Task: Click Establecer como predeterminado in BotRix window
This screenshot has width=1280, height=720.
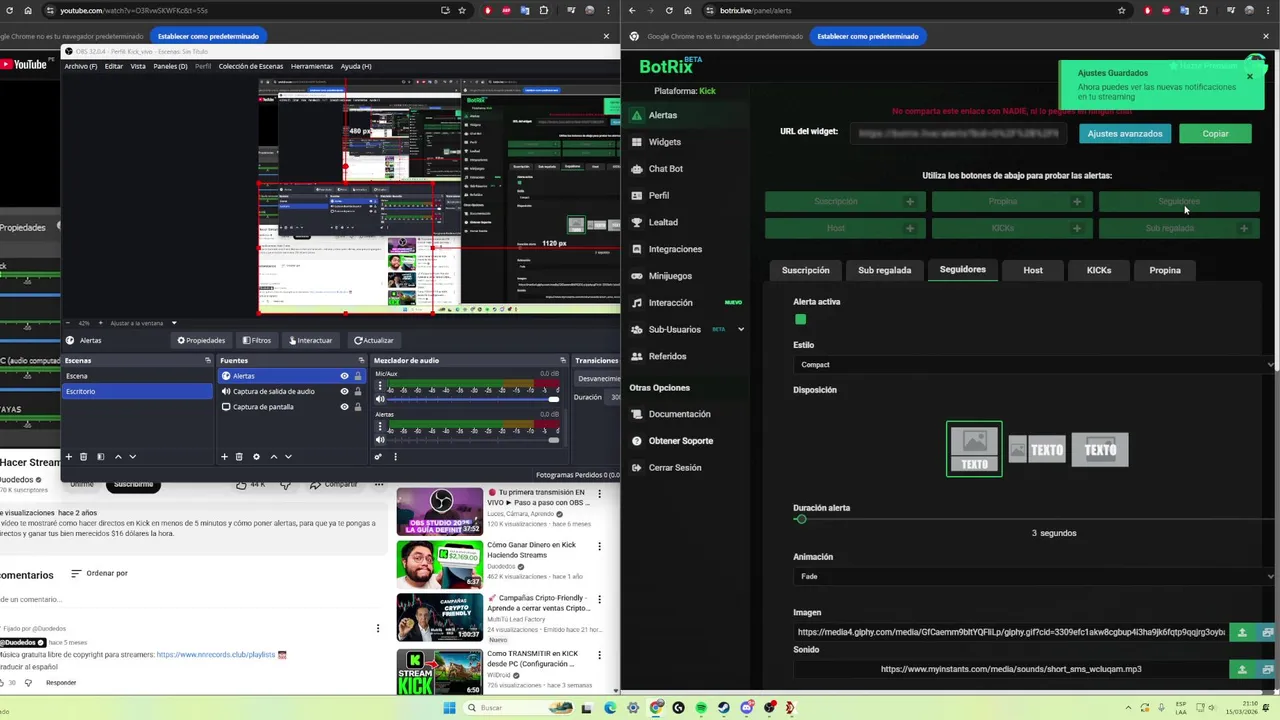Action: [x=867, y=36]
